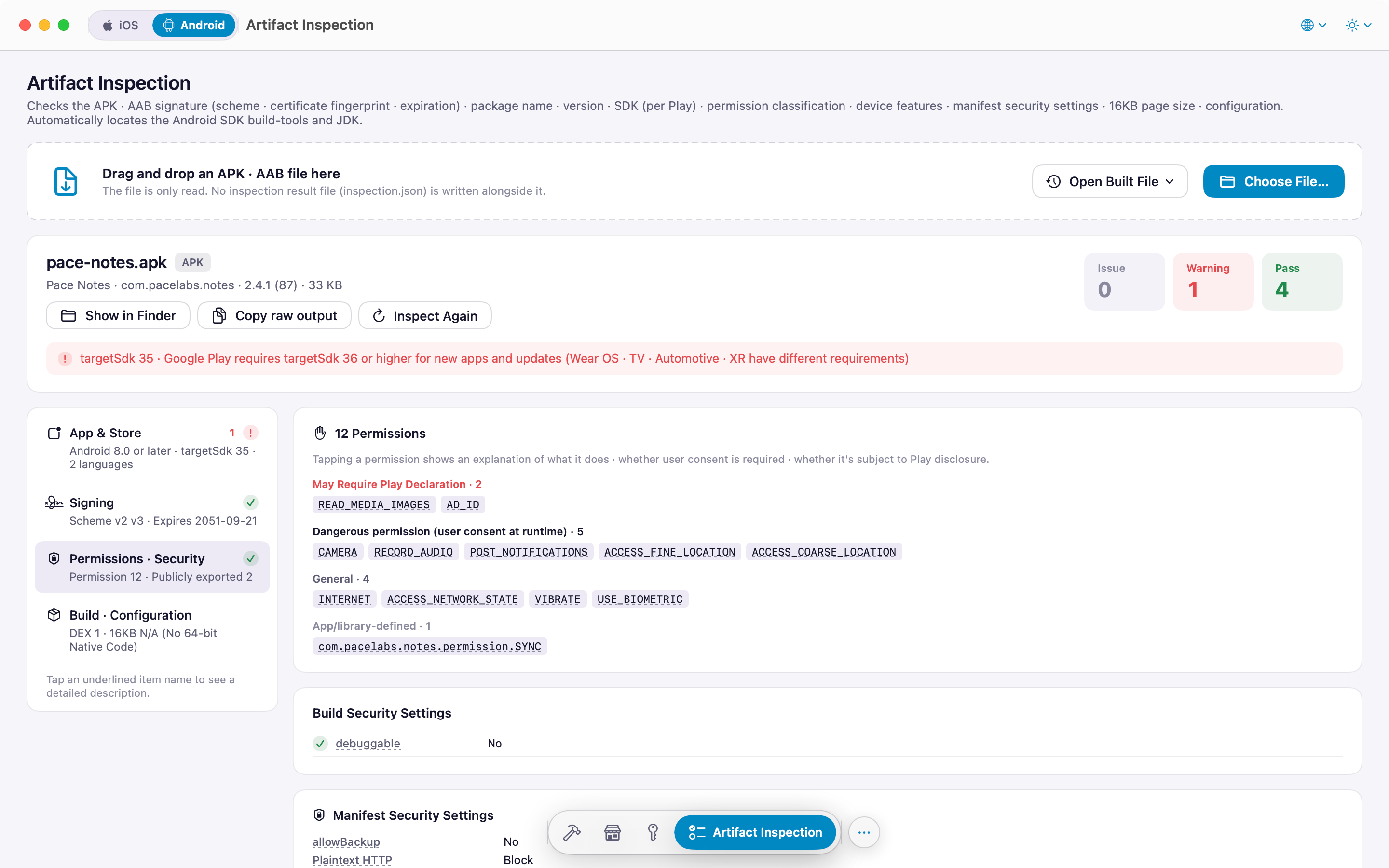Screen dimensions: 1389x868
Task: Click the signature icon next to Signing
Action: coord(54,503)
